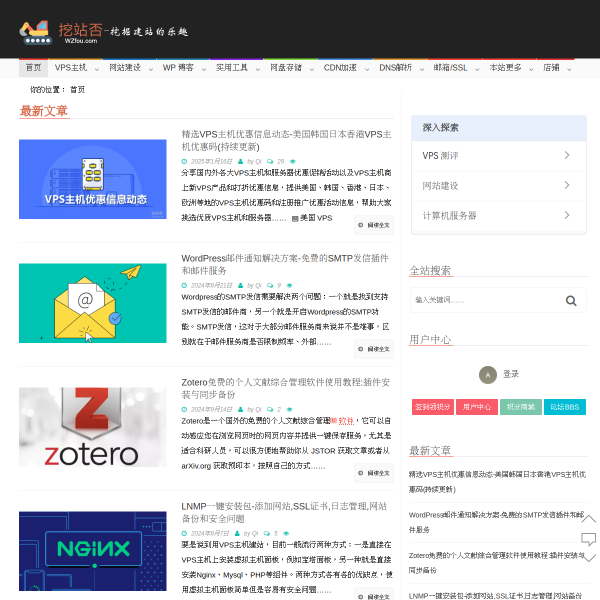
Task: Click the floating comment bubble icon
Action: pos(589,539)
